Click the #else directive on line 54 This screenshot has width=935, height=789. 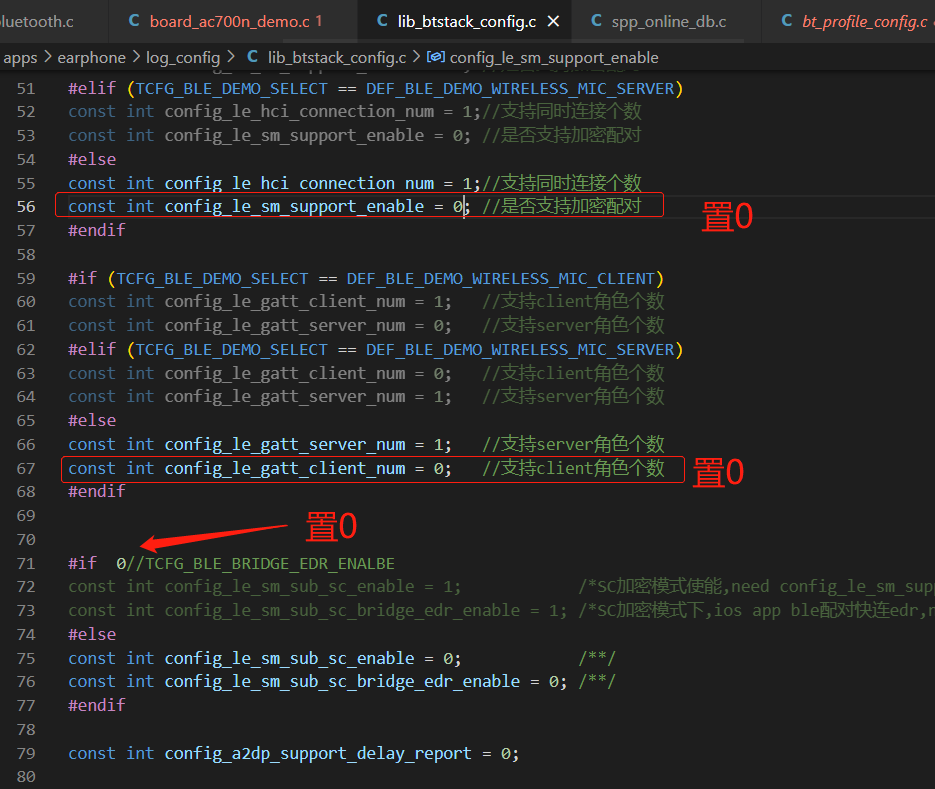click(92, 159)
